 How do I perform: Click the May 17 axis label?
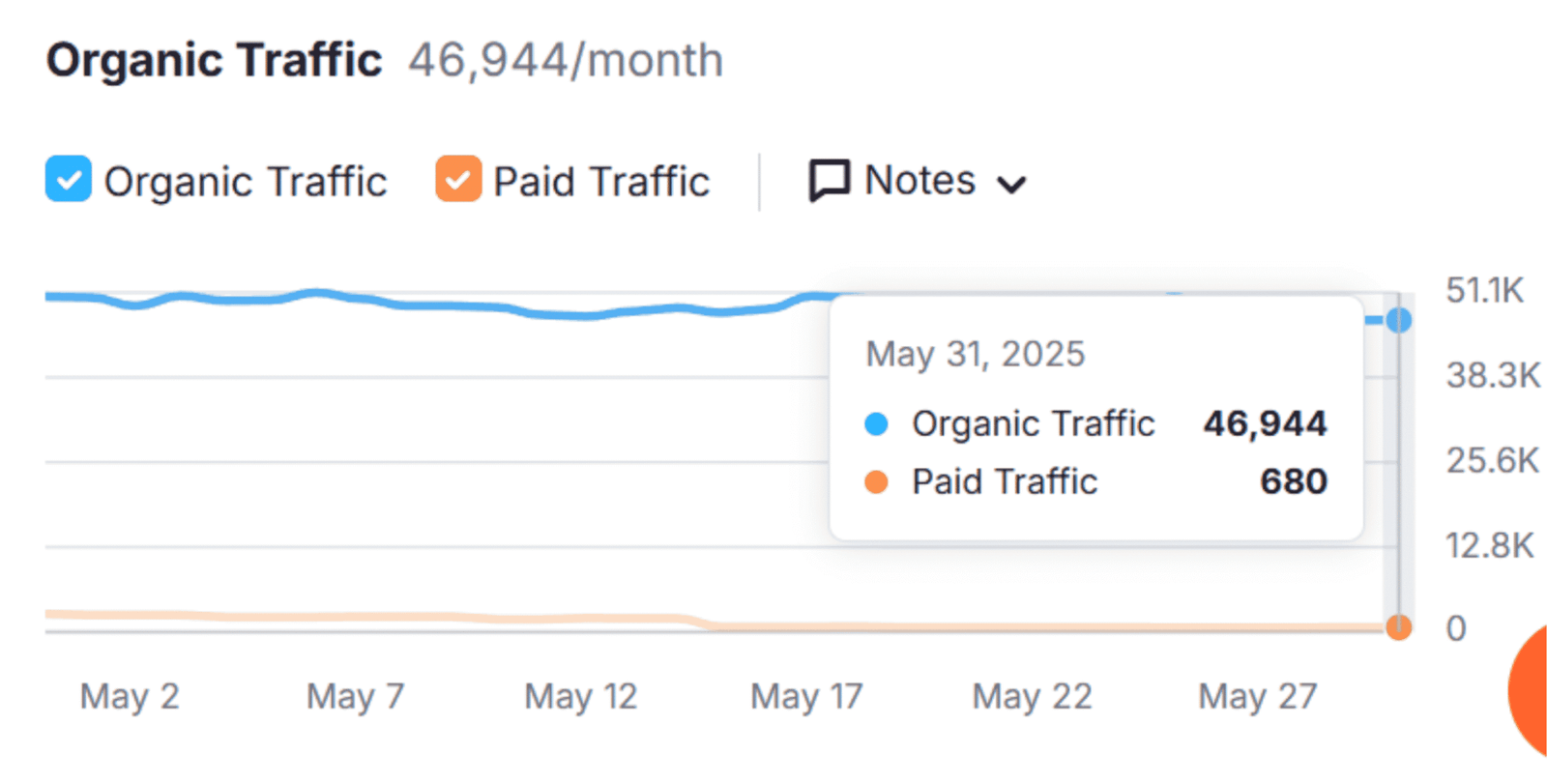point(806,696)
